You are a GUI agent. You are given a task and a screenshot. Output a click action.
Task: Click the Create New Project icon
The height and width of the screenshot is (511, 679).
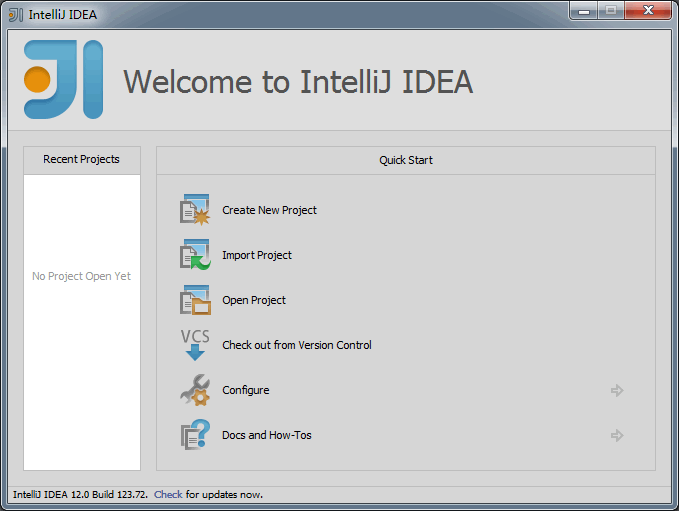click(194, 210)
